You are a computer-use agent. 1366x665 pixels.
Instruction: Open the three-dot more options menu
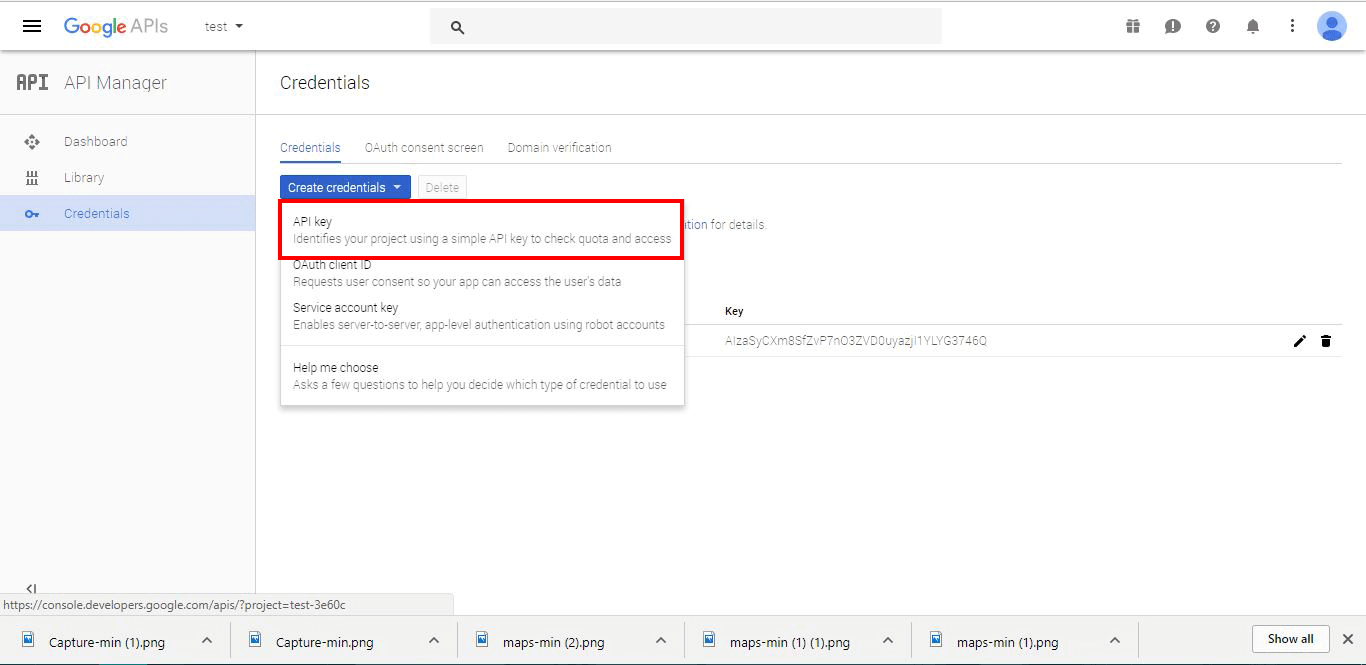point(1292,27)
